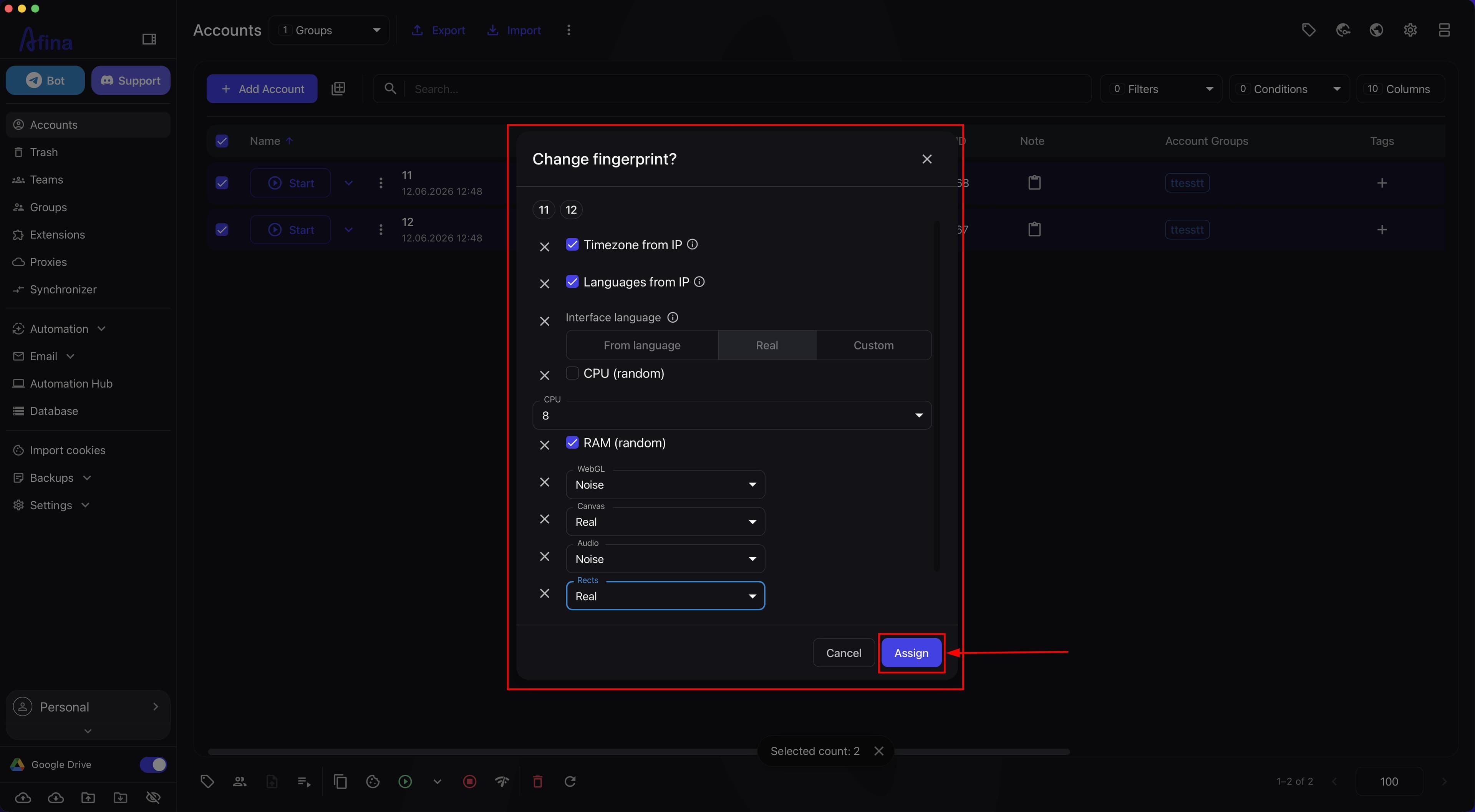This screenshot has width=1475, height=812.
Task: Open the Rects dropdown
Action: pyautogui.click(x=665, y=596)
